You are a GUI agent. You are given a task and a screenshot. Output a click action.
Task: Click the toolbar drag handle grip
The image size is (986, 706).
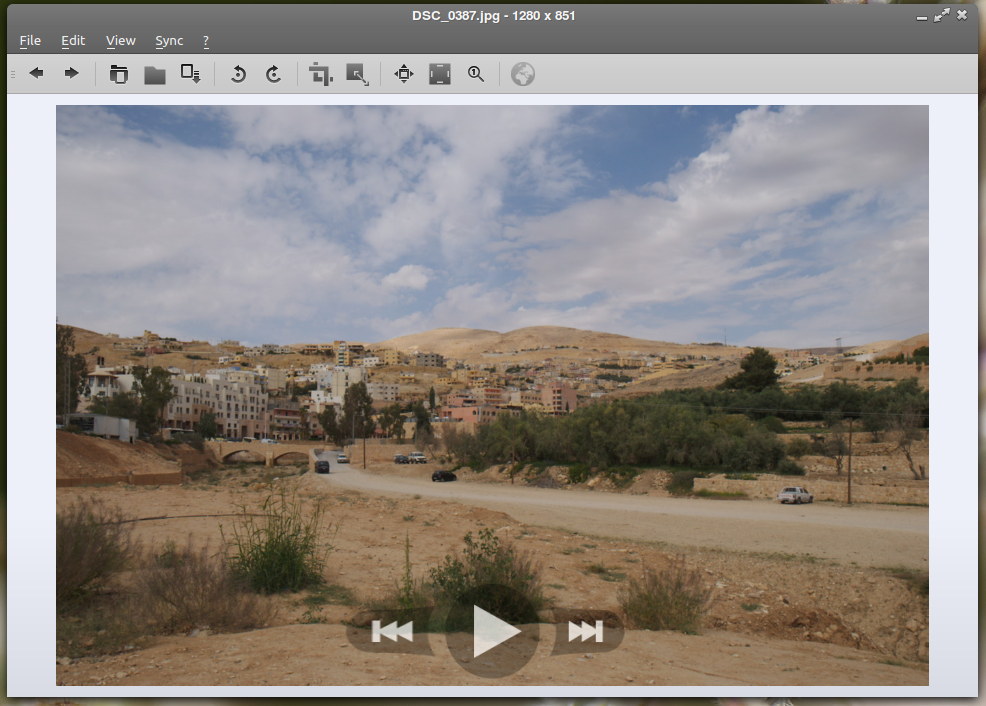coord(13,74)
